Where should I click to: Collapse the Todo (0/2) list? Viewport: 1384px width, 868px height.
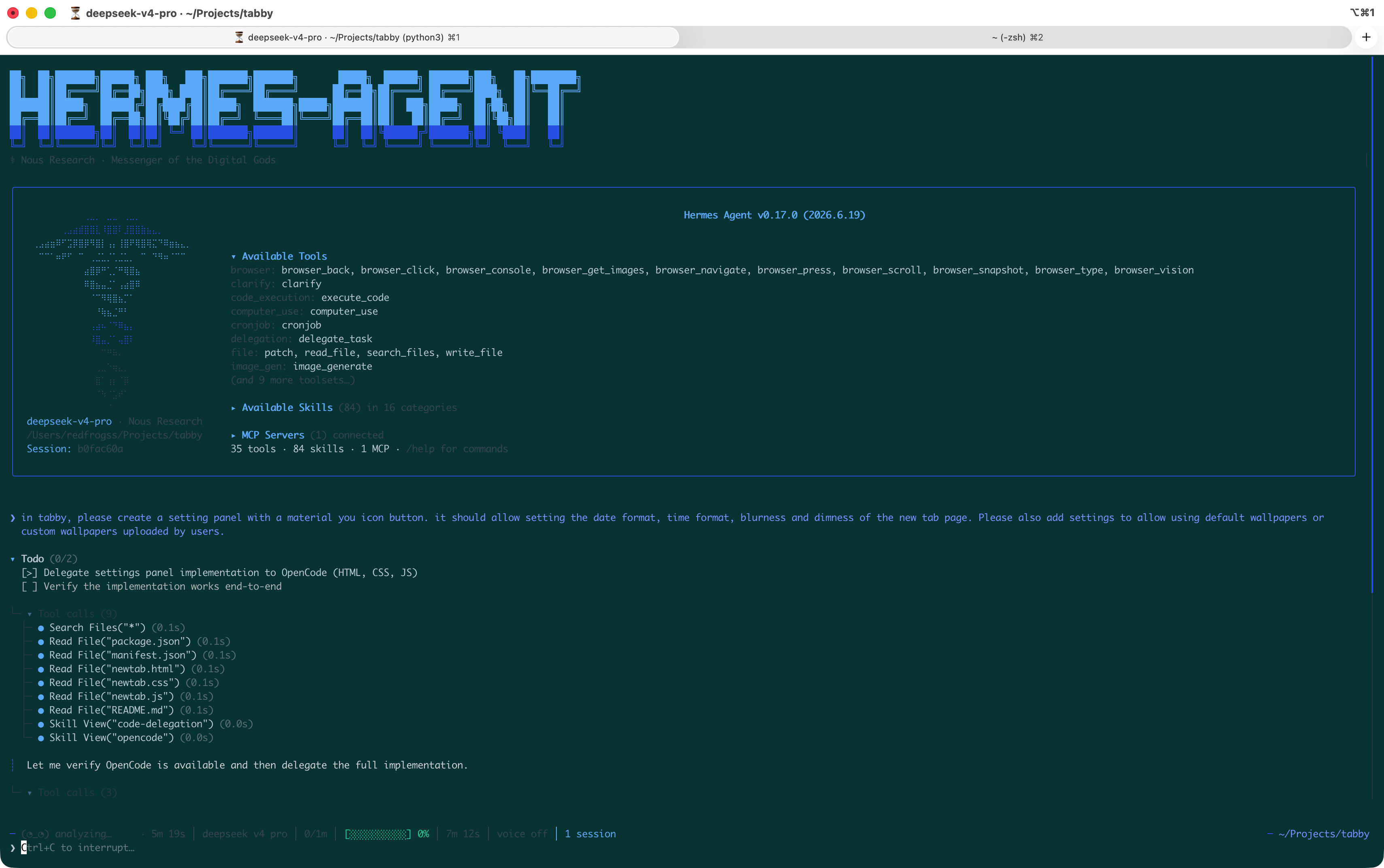[x=13, y=559]
